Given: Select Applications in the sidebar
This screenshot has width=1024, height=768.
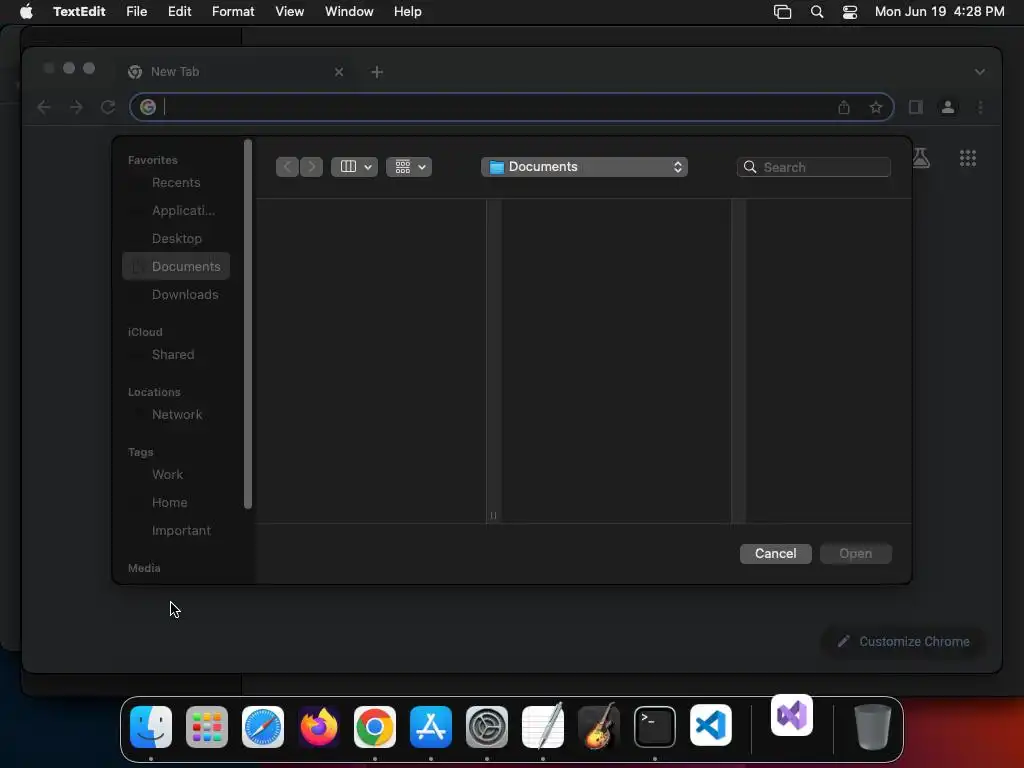Looking at the screenshot, I should tap(176, 211).
